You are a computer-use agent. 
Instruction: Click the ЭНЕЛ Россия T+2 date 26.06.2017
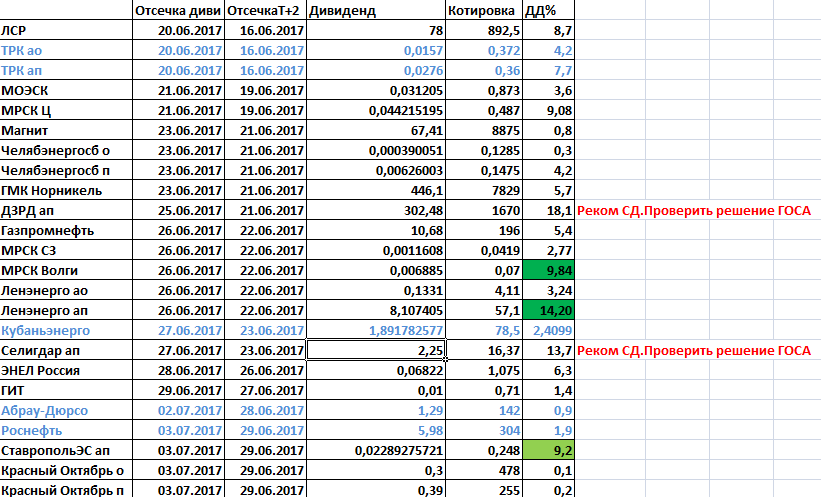coord(265,371)
